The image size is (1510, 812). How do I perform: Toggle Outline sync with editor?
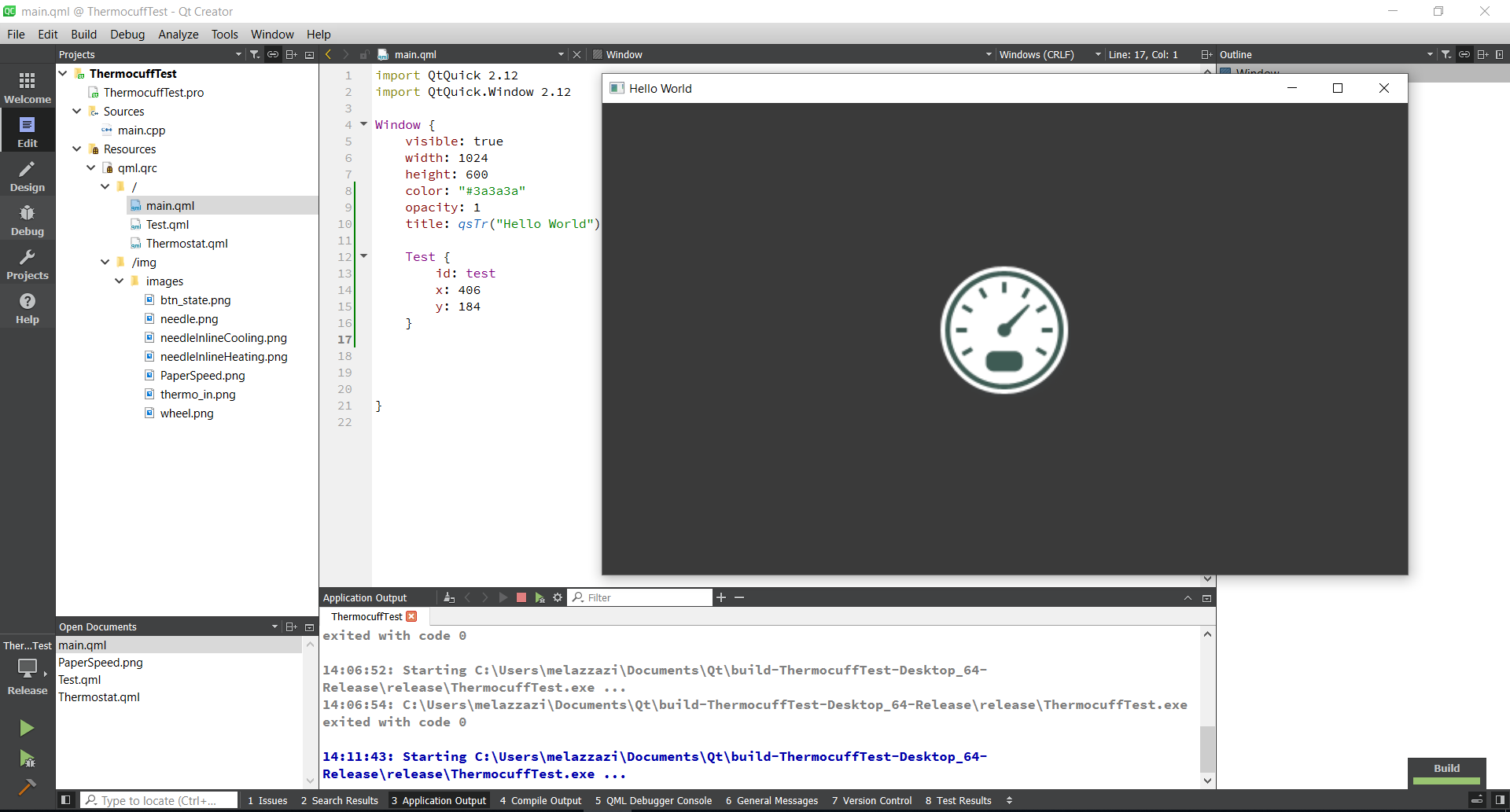(1464, 54)
